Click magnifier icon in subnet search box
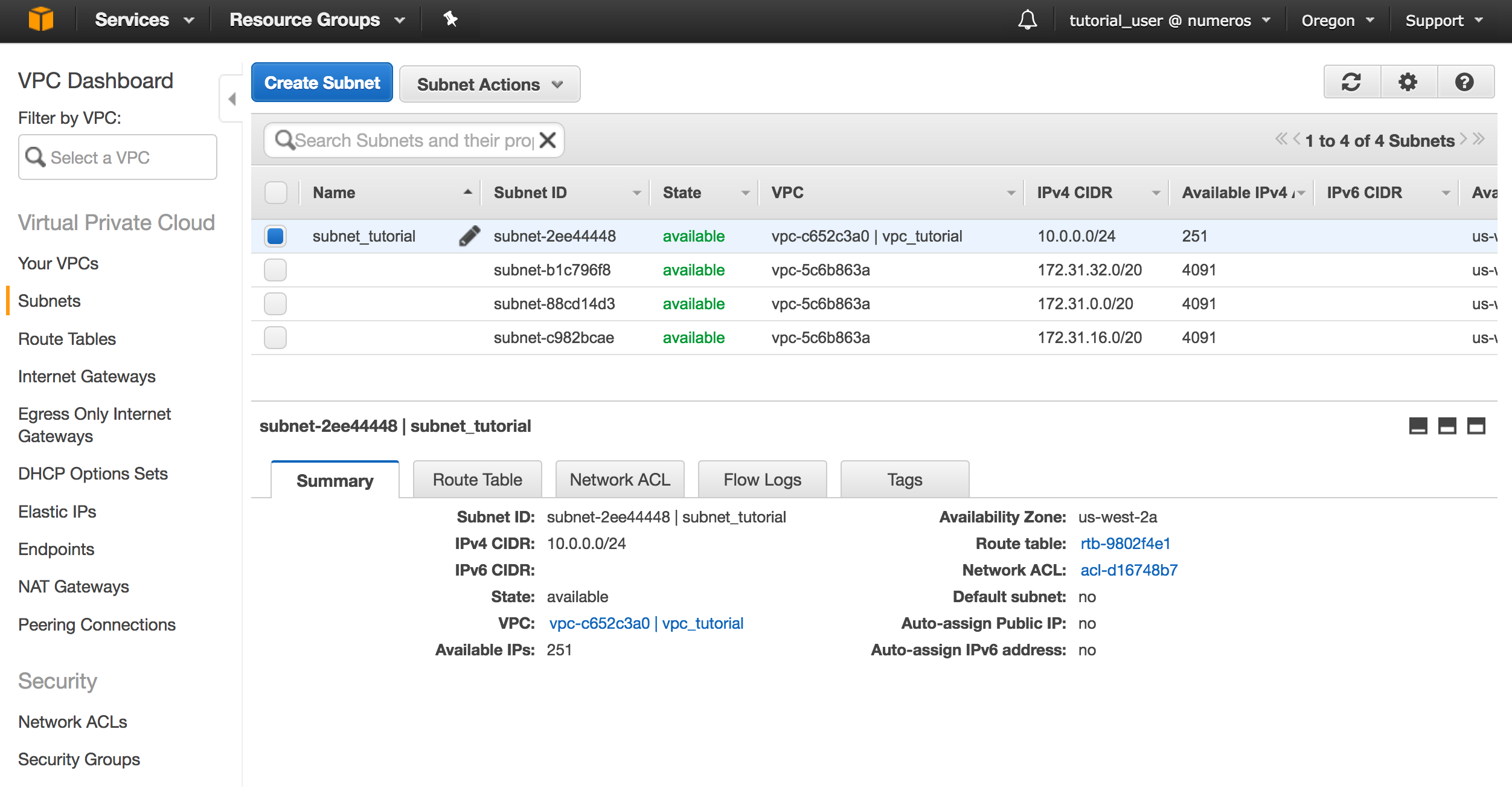This screenshot has width=1512, height=787. click(x=284, y=140)
